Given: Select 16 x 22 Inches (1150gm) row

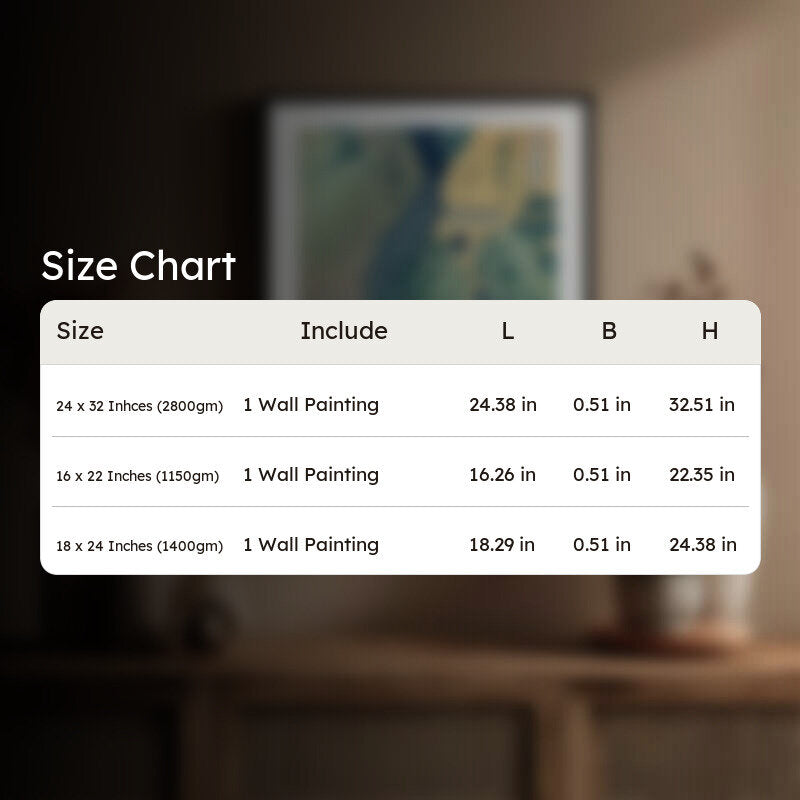Looking at the screenshot, I should [x=400, y=472].
